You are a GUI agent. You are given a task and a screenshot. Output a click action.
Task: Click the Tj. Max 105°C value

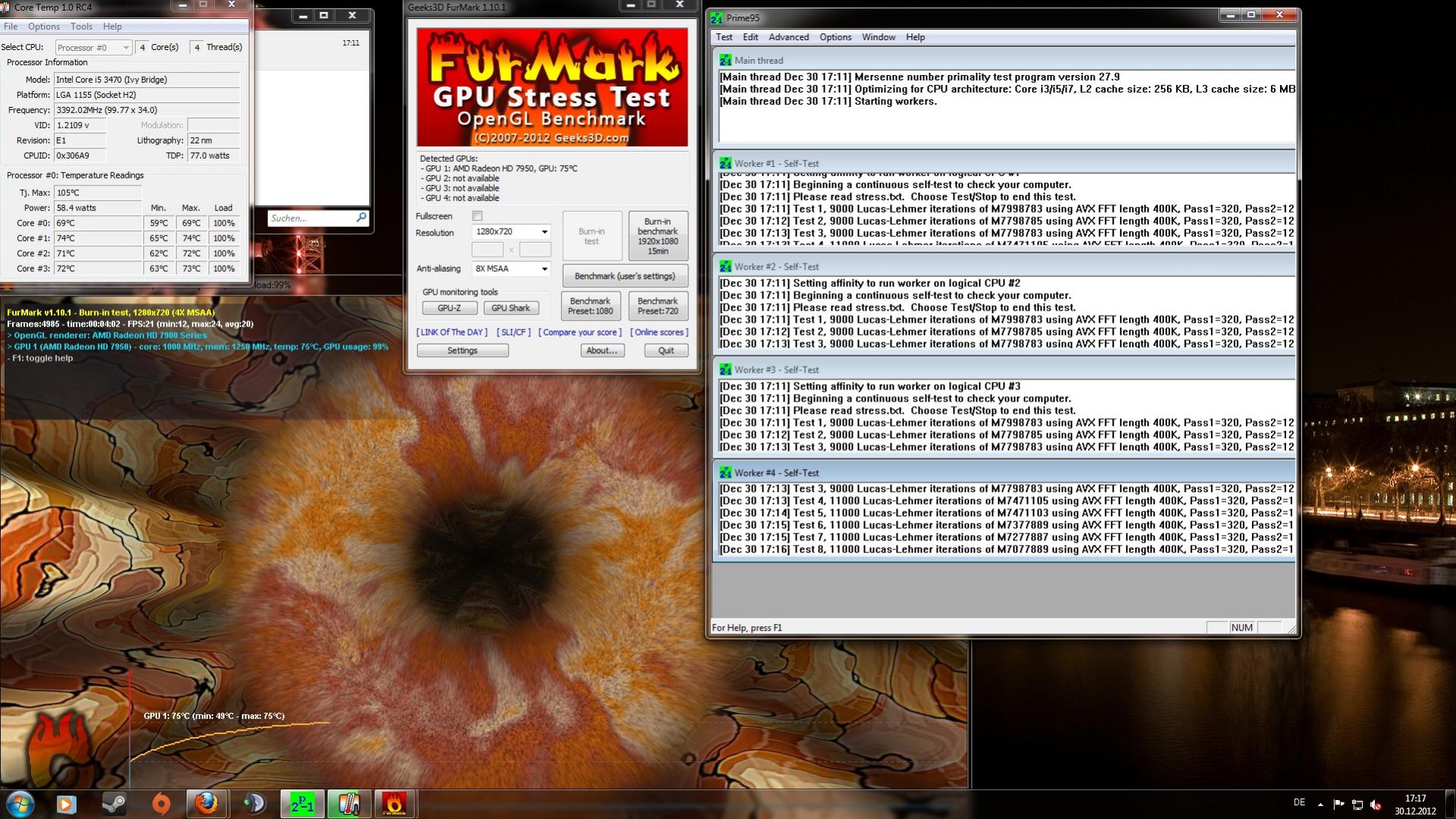pos(97,193)
